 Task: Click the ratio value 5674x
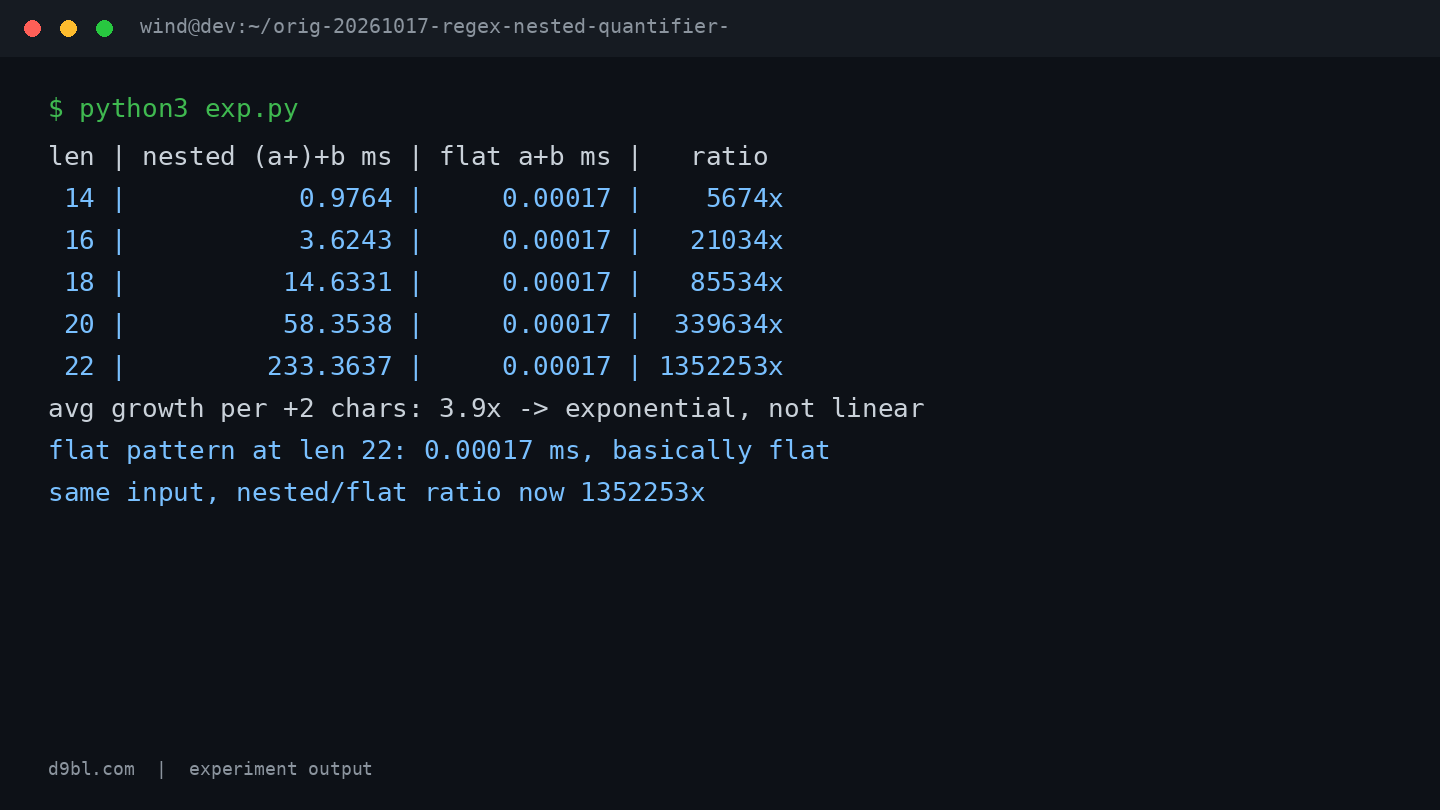coord(744,198)
